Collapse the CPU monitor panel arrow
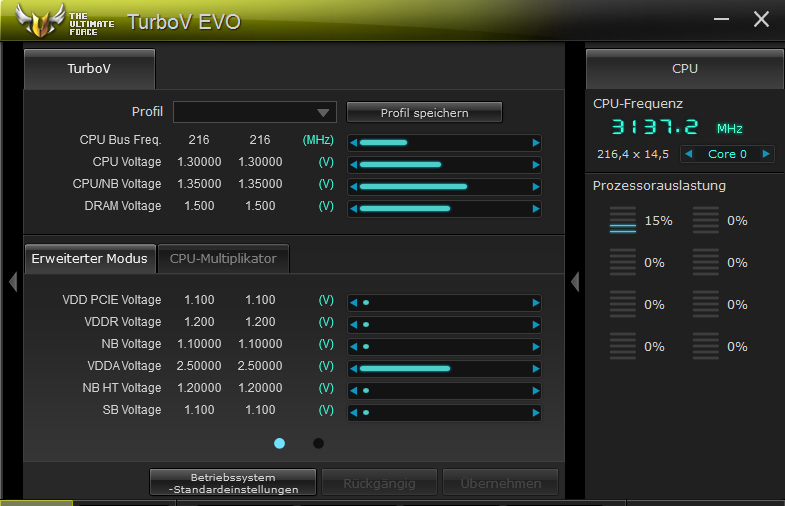 (x=575, y=282)
